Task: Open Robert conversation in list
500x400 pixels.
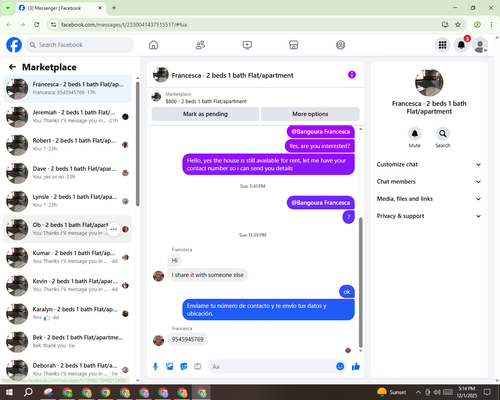Action: click(x=67, y=145)
